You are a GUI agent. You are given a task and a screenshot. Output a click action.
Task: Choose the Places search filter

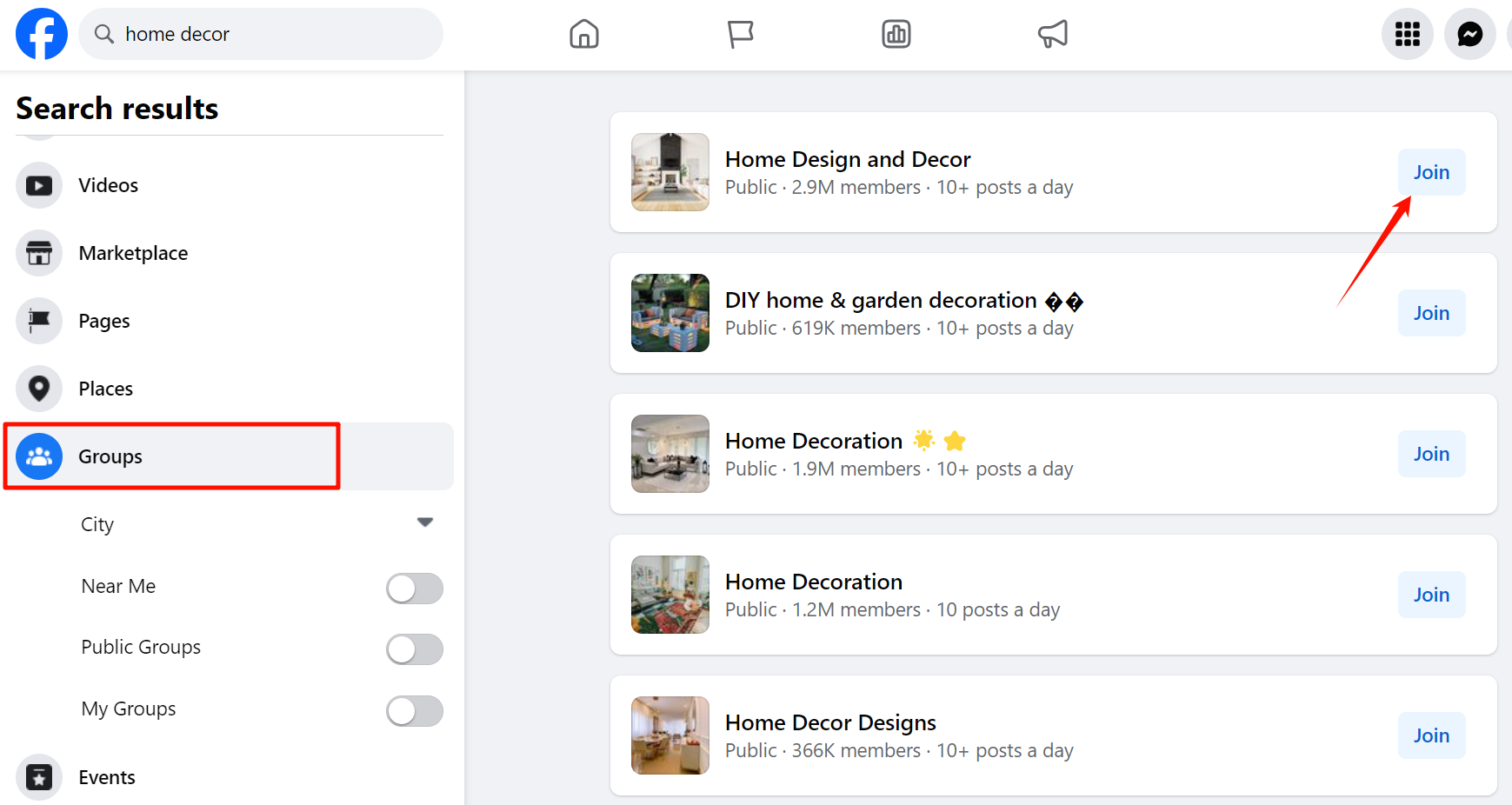pos(105,389)
